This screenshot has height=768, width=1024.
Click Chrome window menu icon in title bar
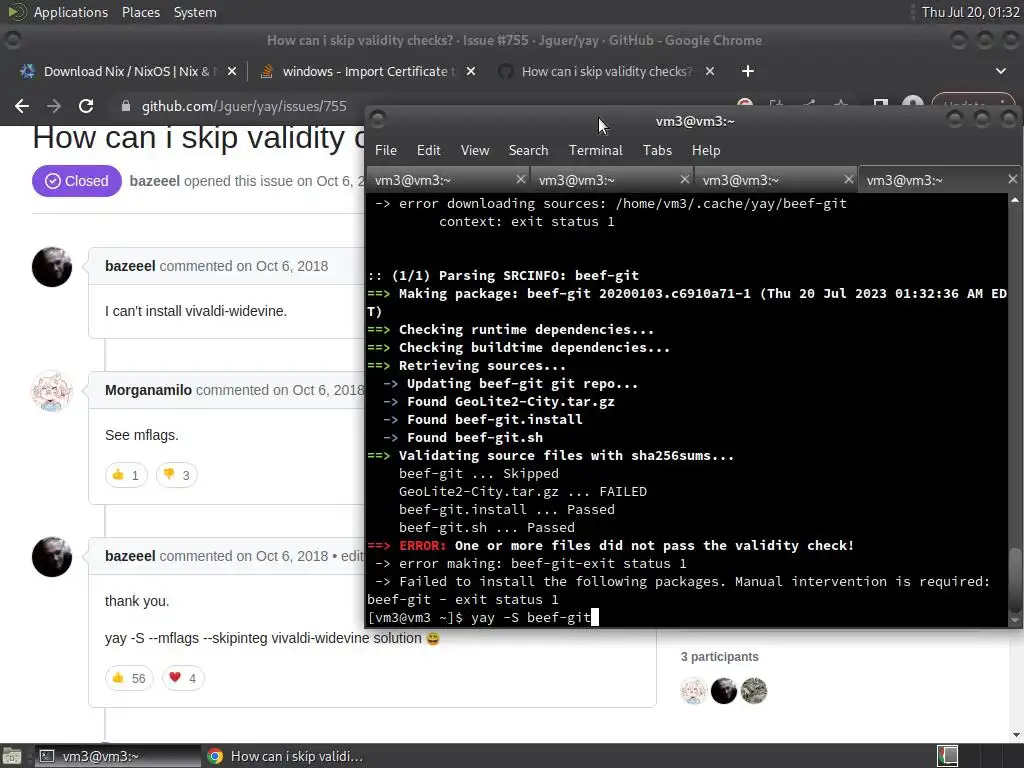[12, 40]
